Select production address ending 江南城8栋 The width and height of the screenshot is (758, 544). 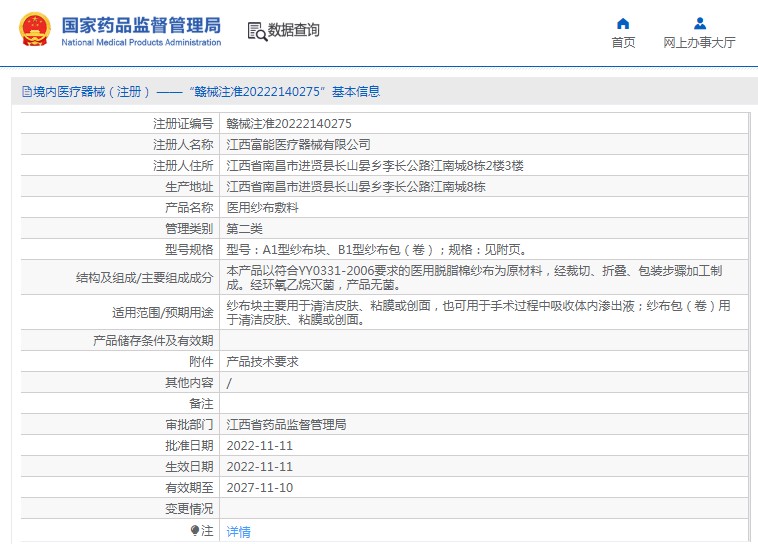(356, 187)
